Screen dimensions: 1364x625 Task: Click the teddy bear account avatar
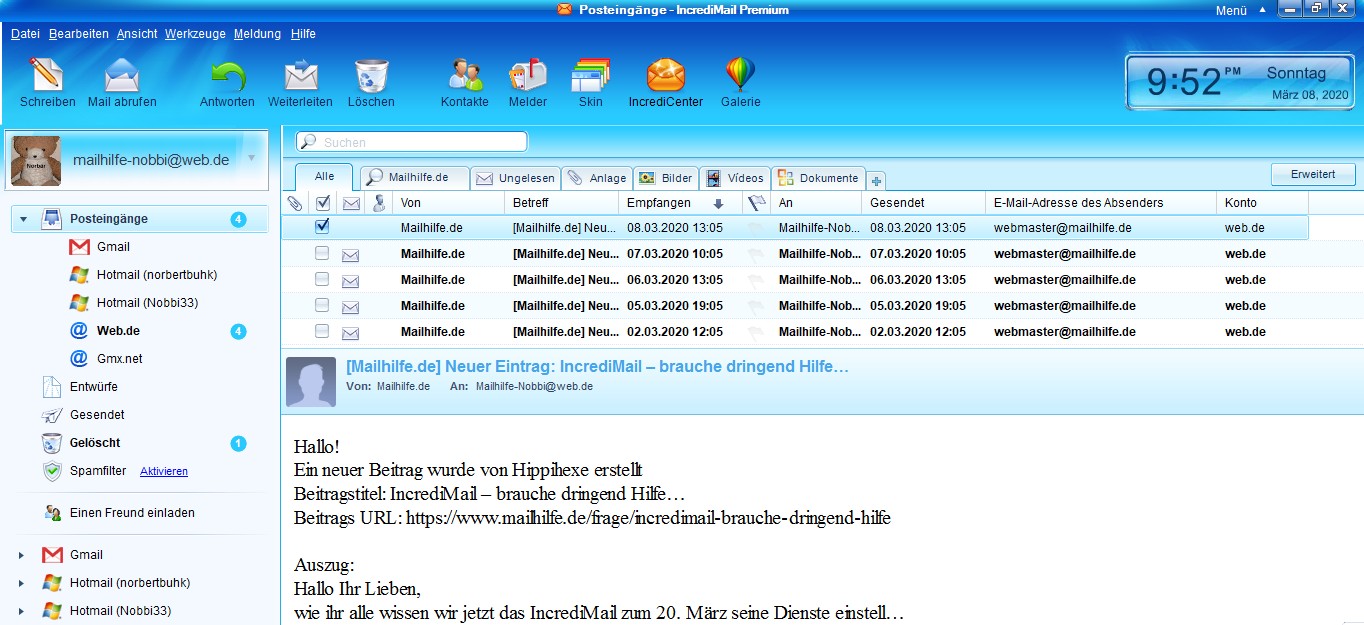coord(36,161)
